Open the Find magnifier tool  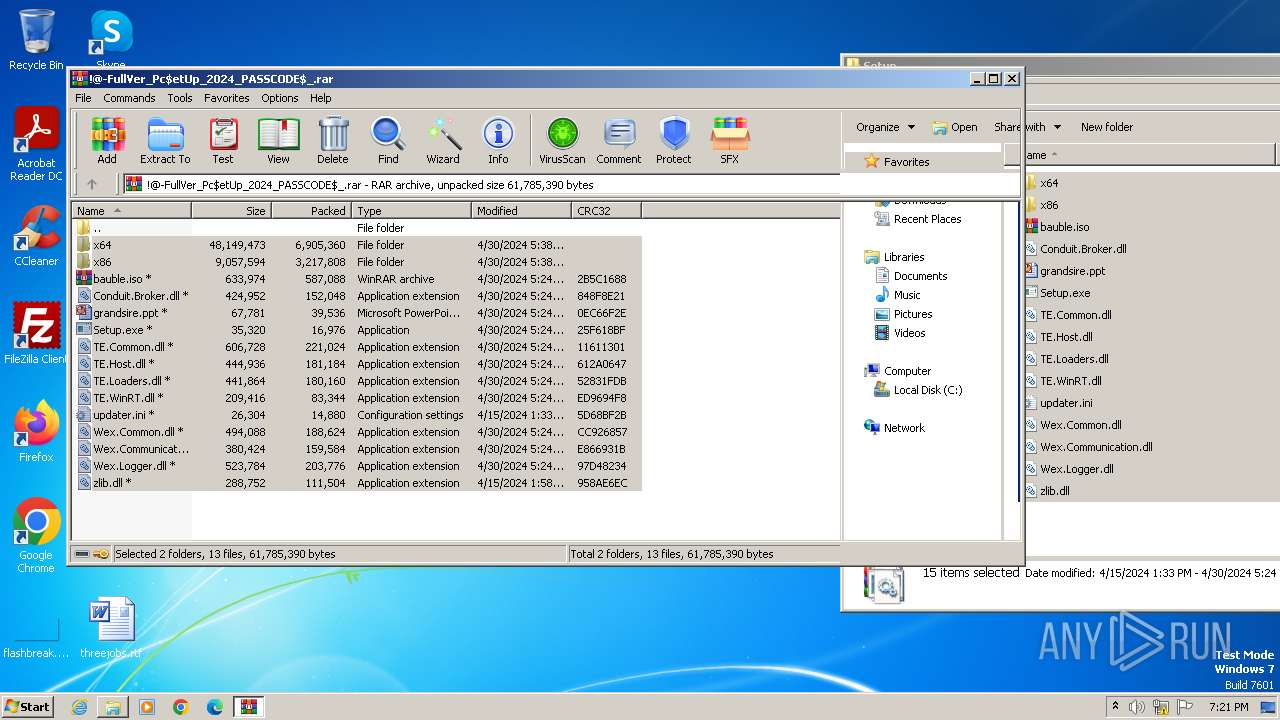(388, 141)
